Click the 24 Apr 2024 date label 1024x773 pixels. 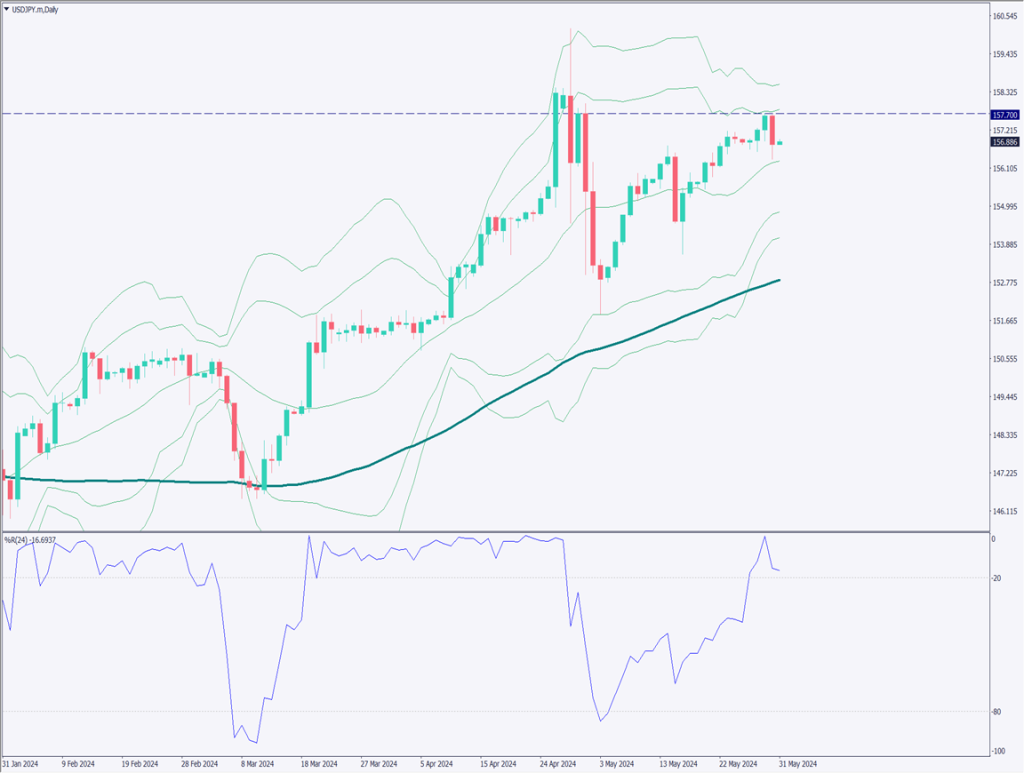click(x=555, y=764)
